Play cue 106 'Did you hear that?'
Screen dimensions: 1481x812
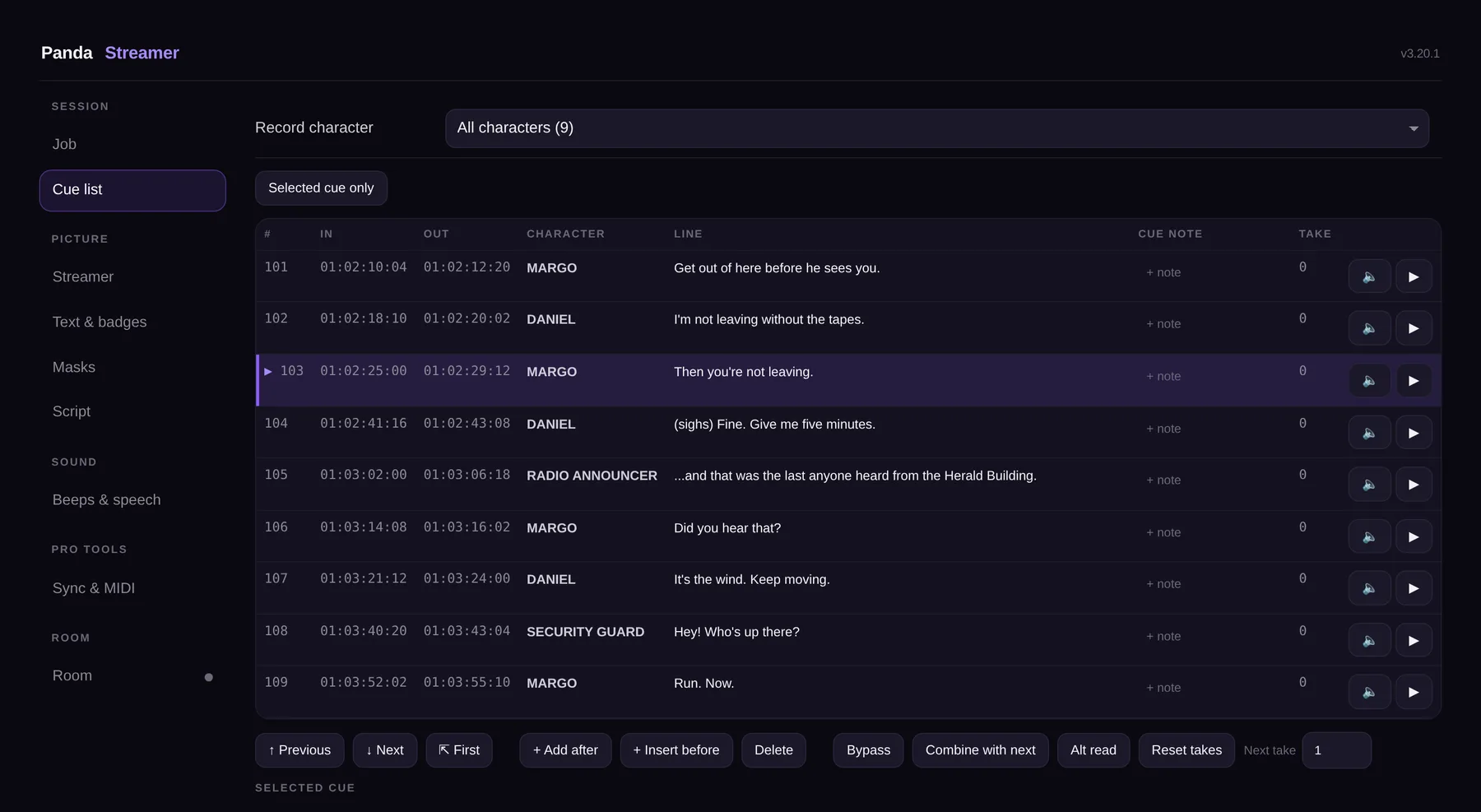[x=1414, y=536]
